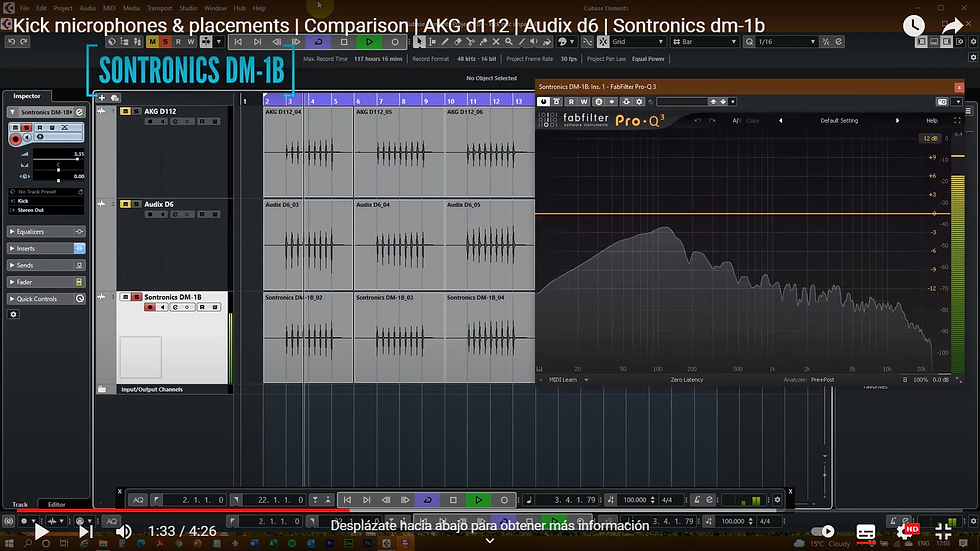Select the Mute X tool

[x=496, y=42]
